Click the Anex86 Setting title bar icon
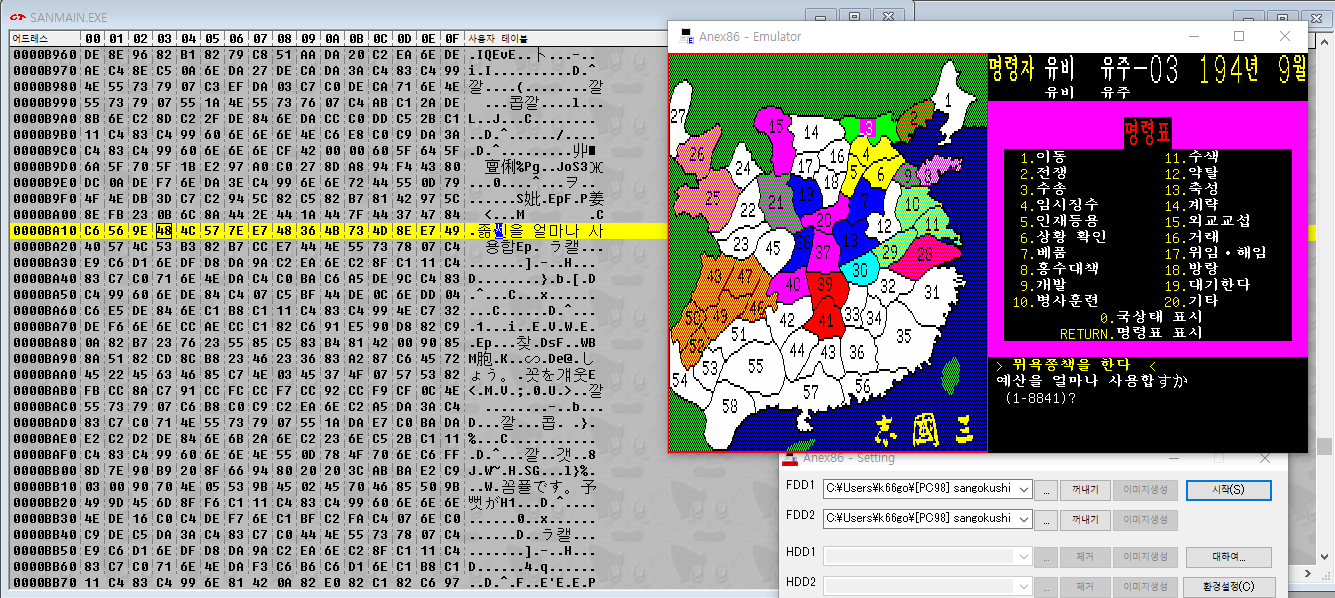Screen dimensions: 1335x598 (790, 459)
